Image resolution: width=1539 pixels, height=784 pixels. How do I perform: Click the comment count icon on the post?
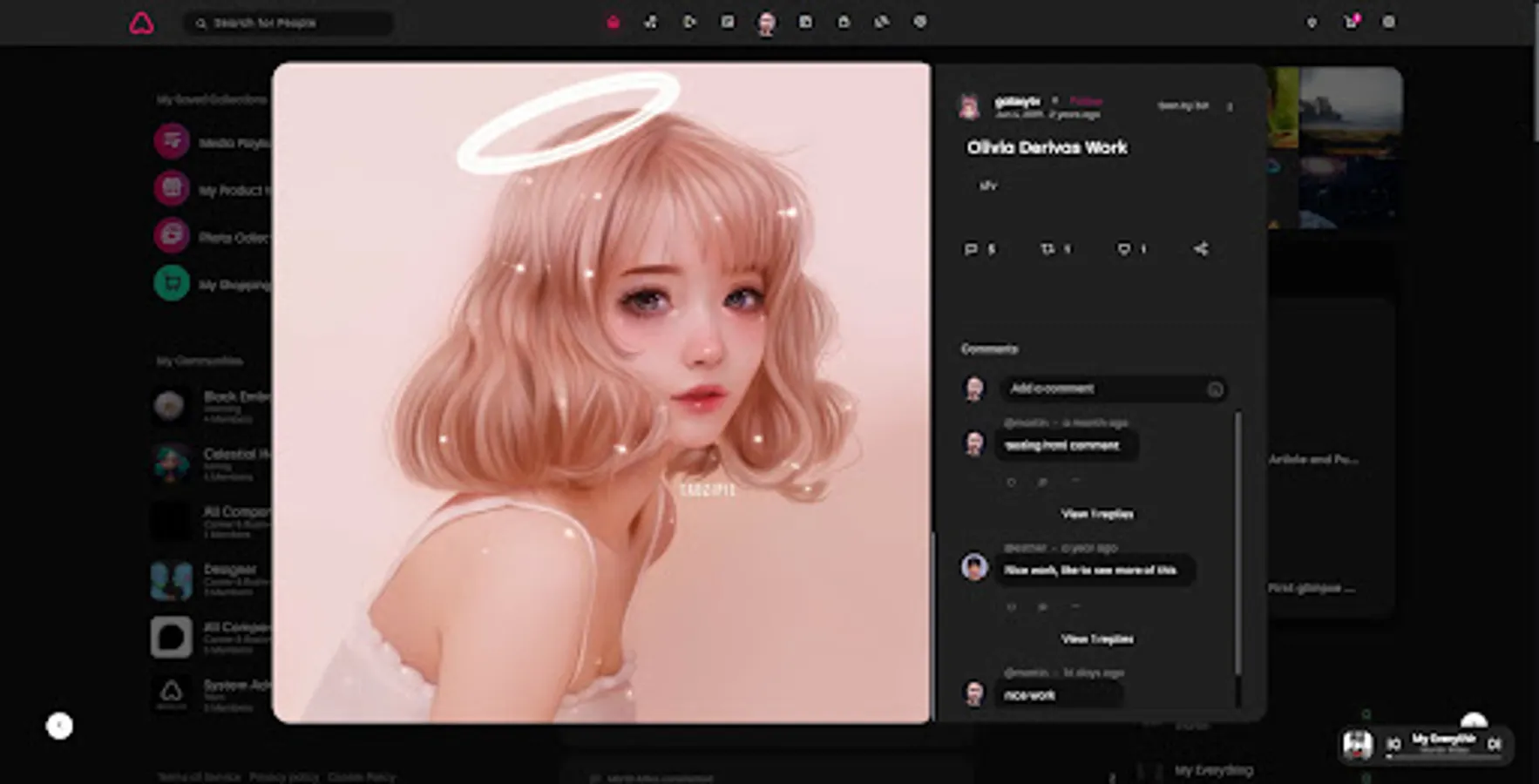(971, 249)
